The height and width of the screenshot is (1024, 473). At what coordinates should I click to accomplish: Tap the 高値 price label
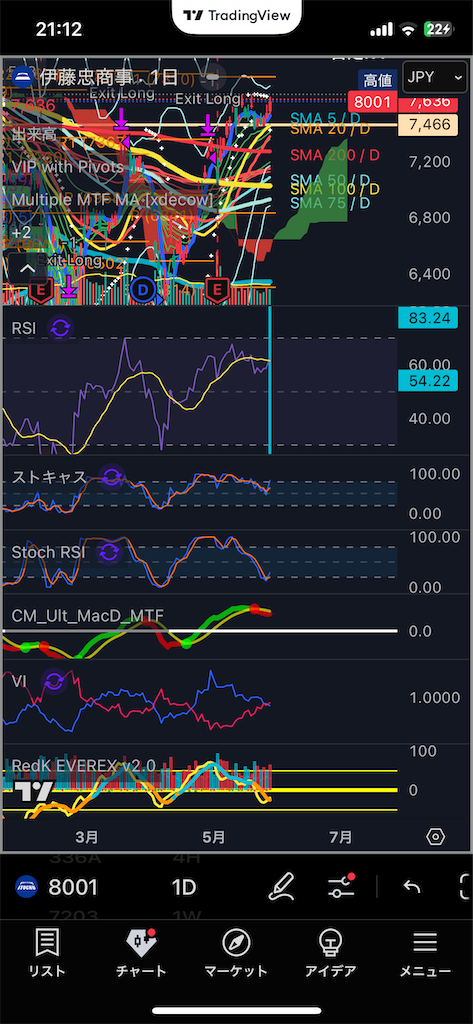point(378,80)
